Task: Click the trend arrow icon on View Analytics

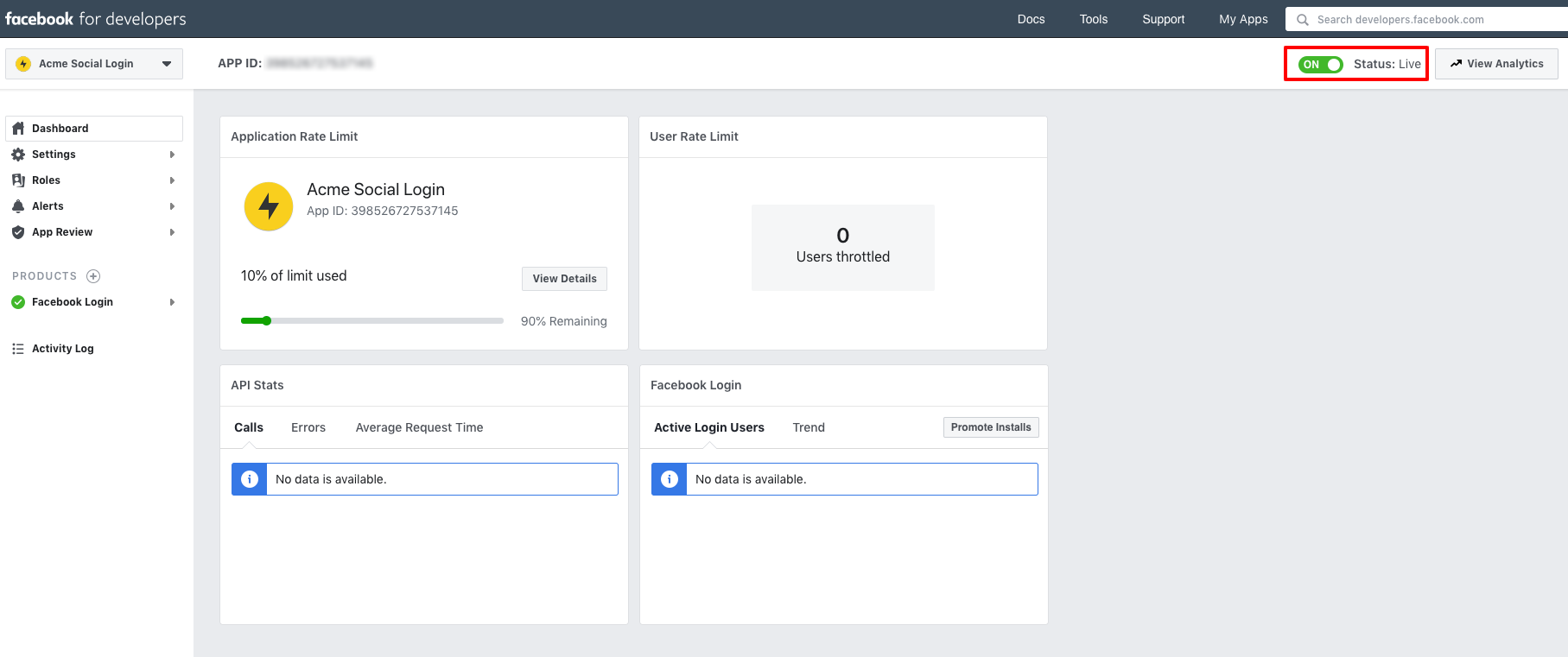Action: click(1456, 64)
